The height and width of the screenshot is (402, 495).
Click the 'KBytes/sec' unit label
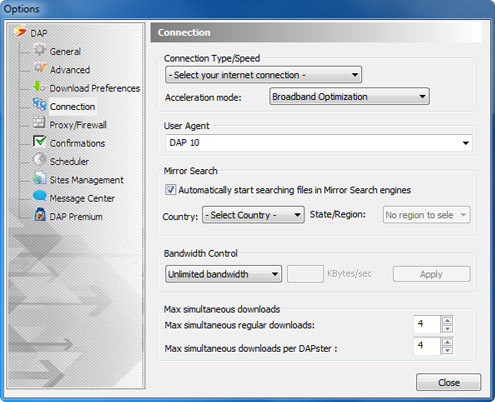pyautogui.click(x=349, y=274)
